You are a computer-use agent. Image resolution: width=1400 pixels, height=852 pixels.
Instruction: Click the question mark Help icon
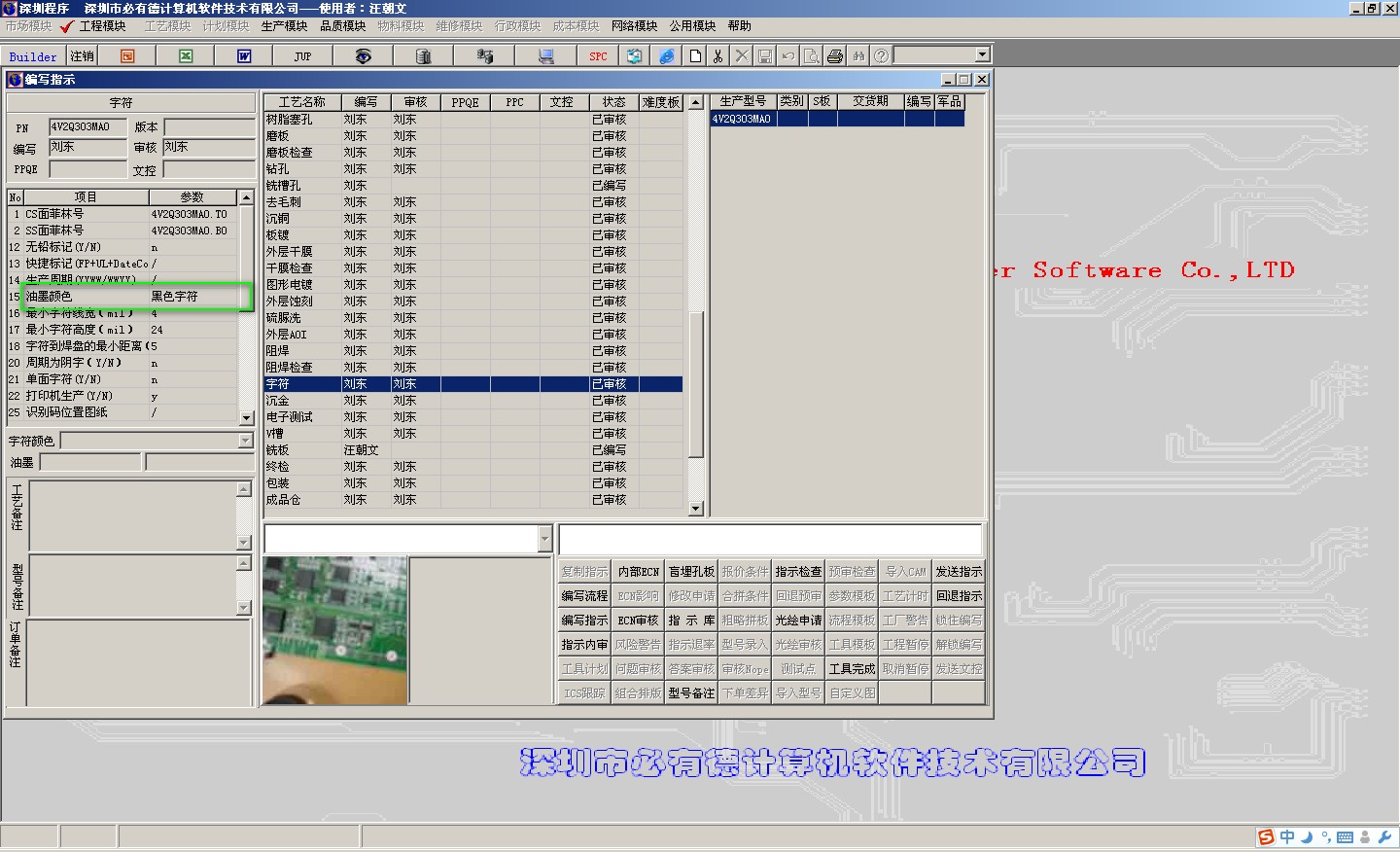882,56
